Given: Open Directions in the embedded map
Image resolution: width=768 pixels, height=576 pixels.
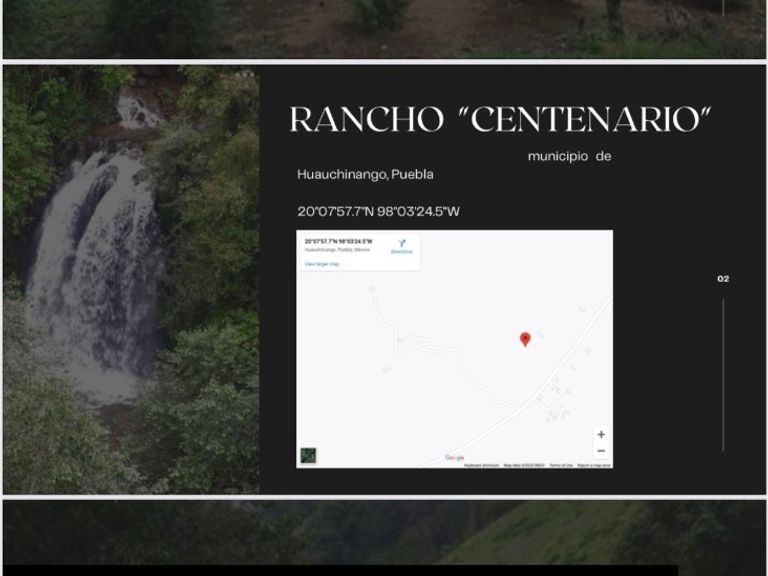Looking at the screenshot, I should 402,246.
